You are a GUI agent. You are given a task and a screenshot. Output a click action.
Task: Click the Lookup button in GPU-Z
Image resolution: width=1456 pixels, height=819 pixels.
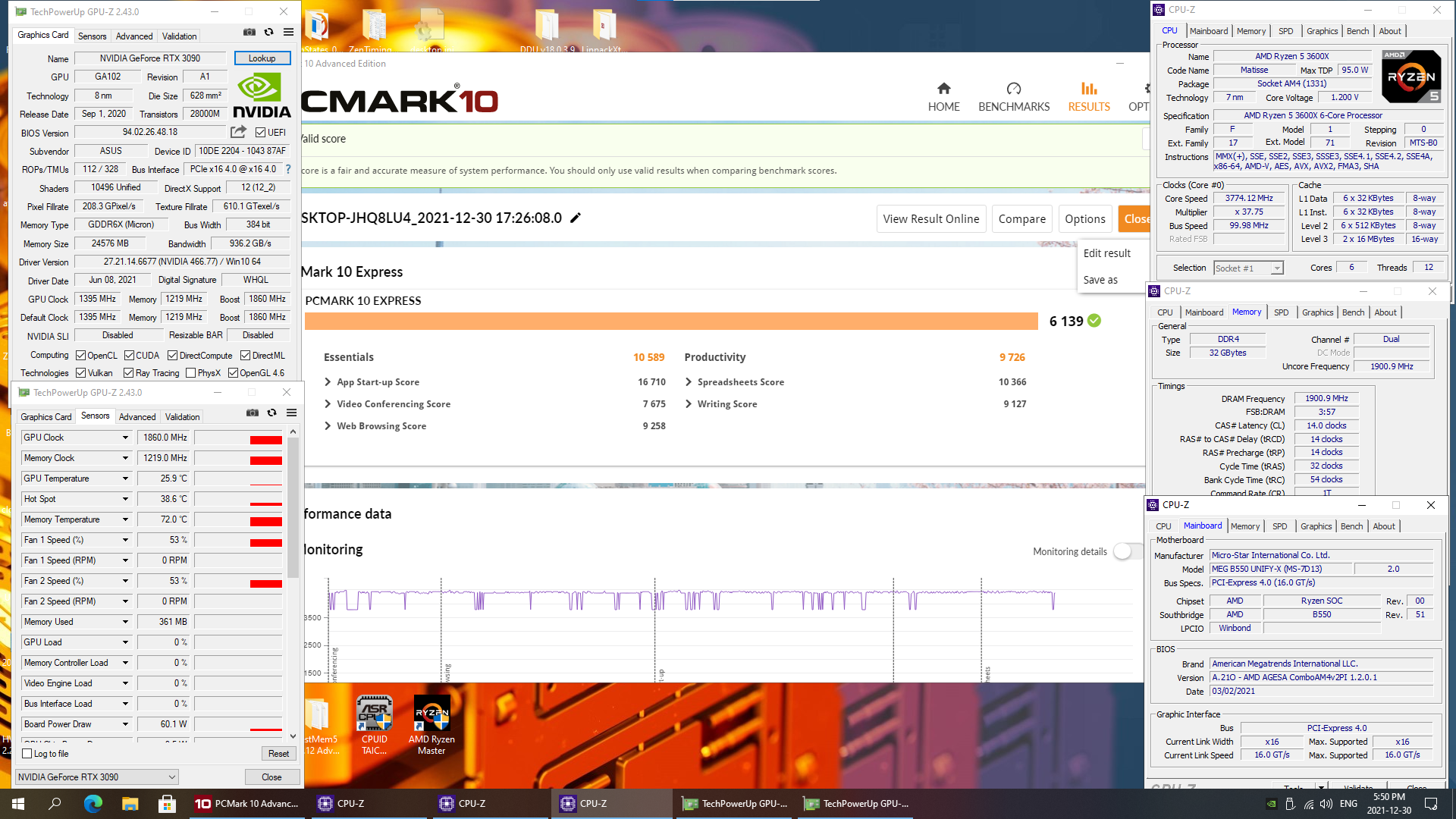[262, 58]
